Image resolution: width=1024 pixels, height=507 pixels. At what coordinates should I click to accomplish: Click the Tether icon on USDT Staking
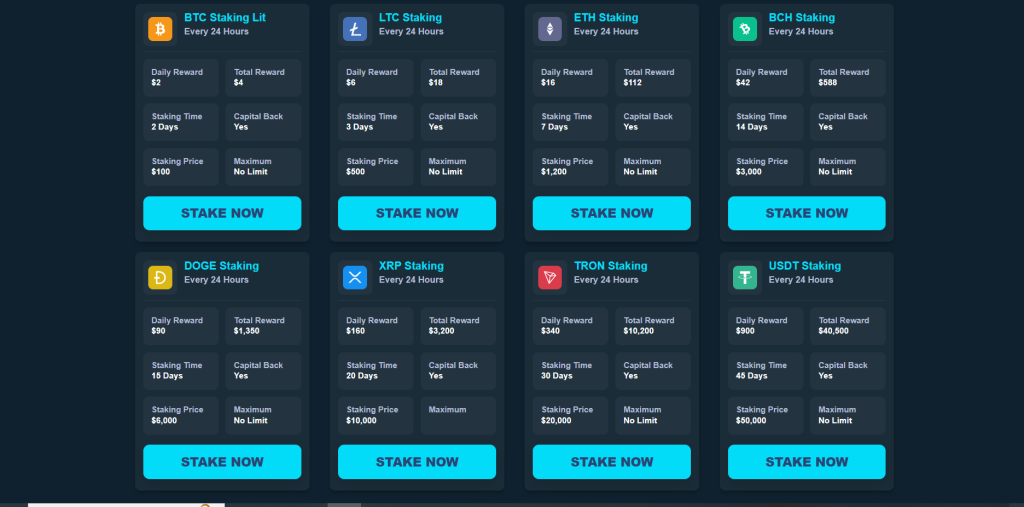[x=745, y=278]
